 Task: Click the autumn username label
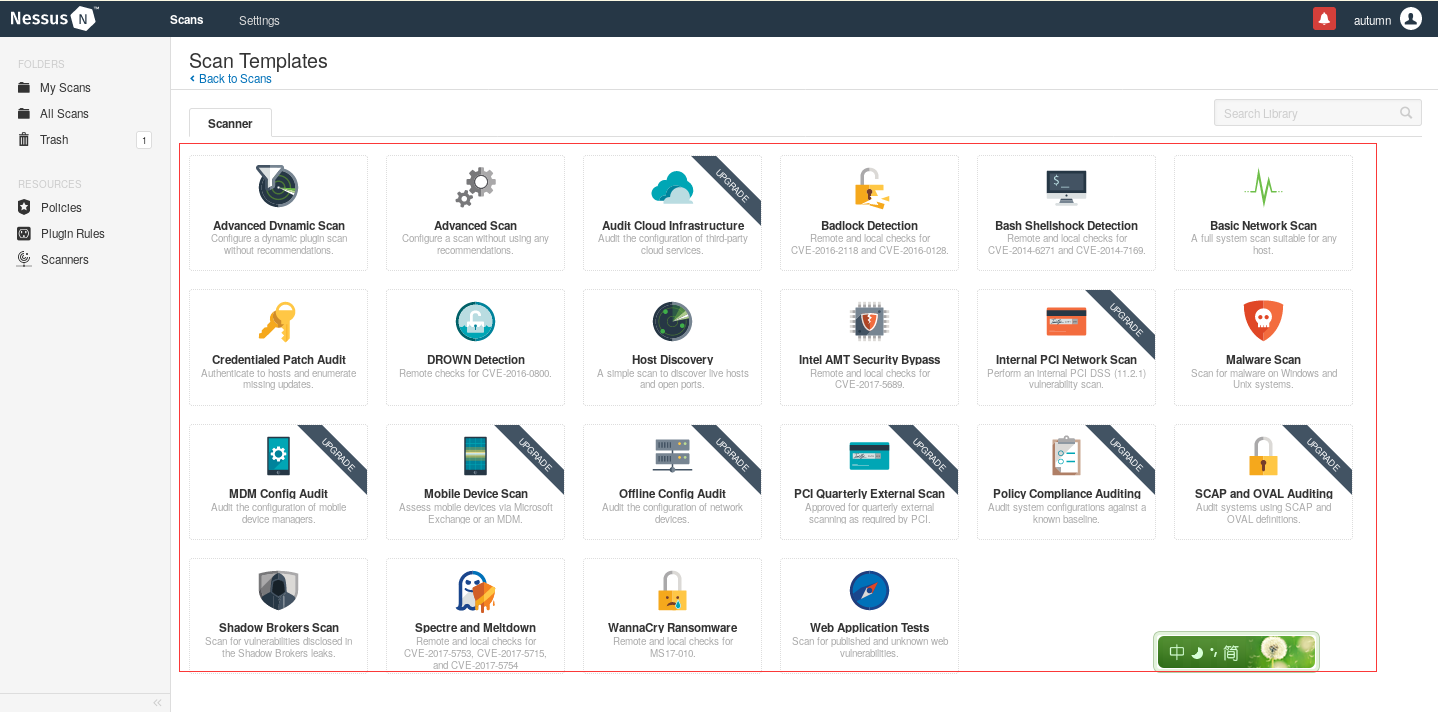pyautogui.click(x=1372, y=21)
